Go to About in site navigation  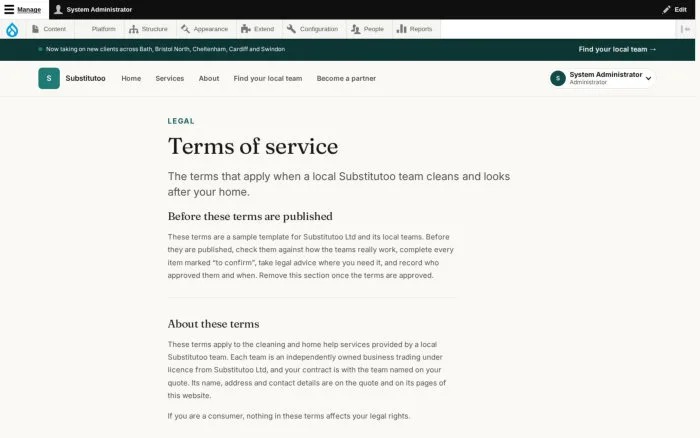click(209, 79)
